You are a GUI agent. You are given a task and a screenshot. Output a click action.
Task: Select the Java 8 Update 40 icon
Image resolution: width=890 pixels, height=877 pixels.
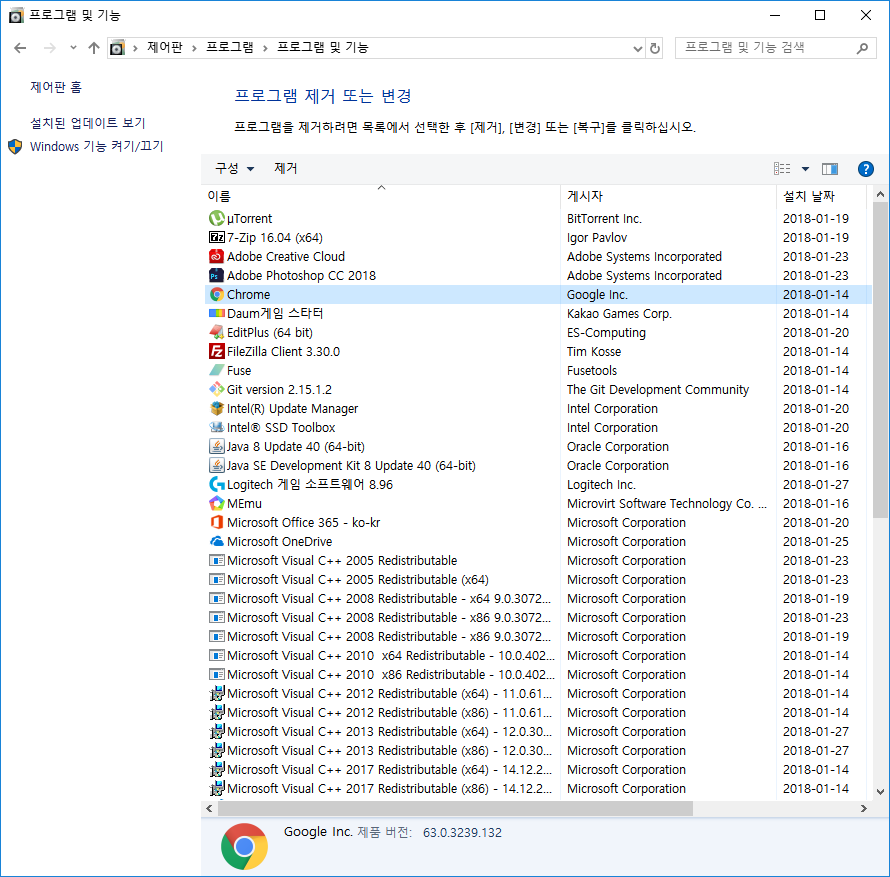216,446
